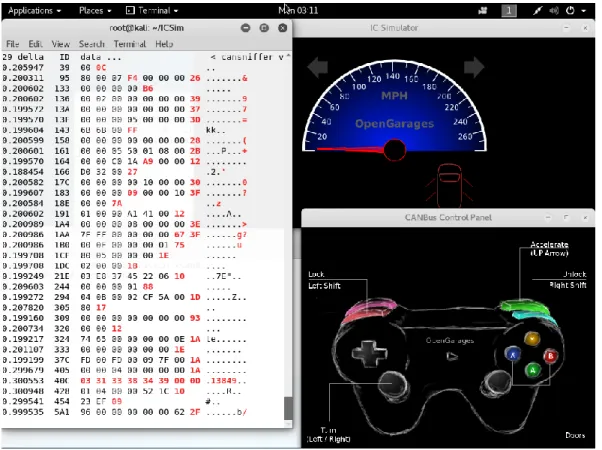Click the cansniffer row with ID 21E

point(125,276)
